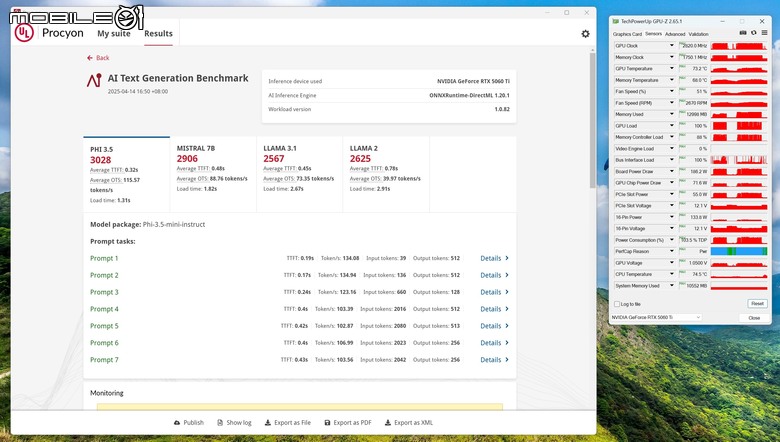The width and height of the screenshot is (780, 442).
Task: Click the GPU-Z title bar app icon
Action: (616, 21)
